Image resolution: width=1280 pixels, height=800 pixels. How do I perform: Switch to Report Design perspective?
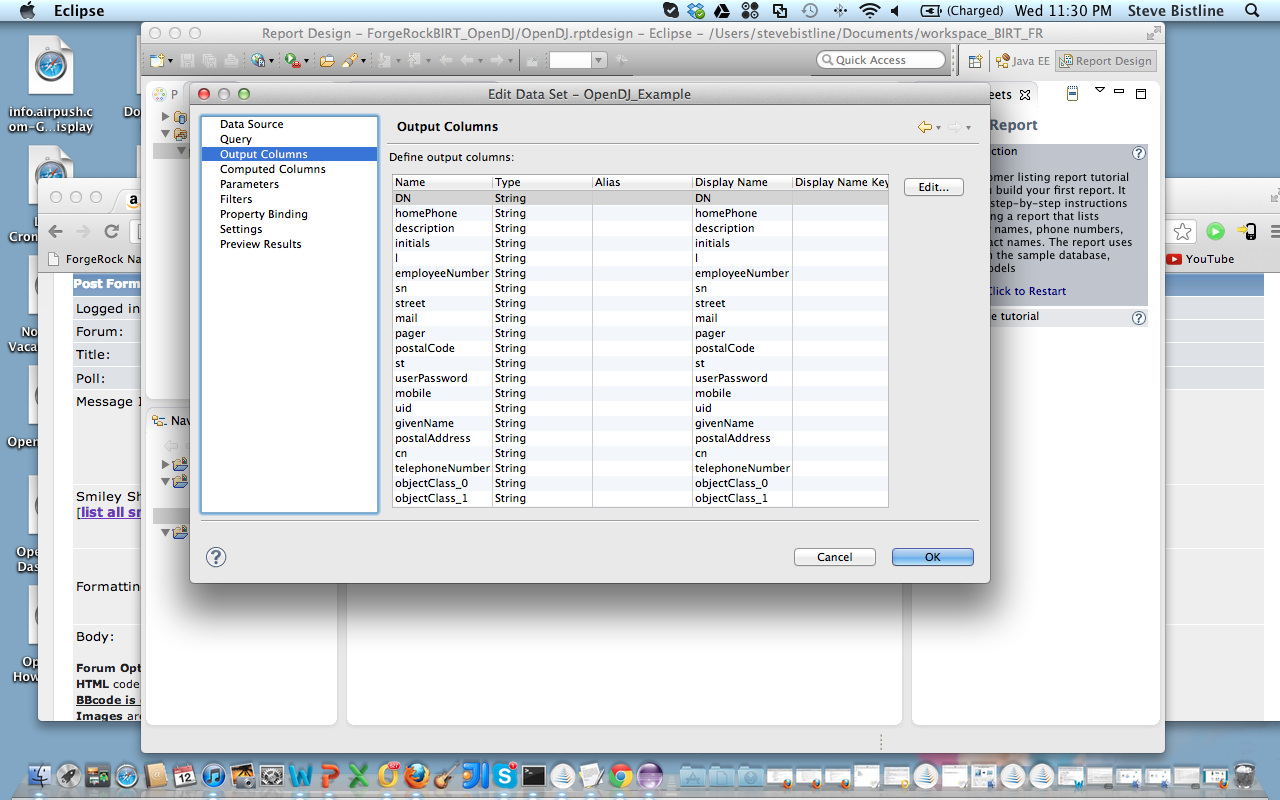click(x=1106, y=61)
